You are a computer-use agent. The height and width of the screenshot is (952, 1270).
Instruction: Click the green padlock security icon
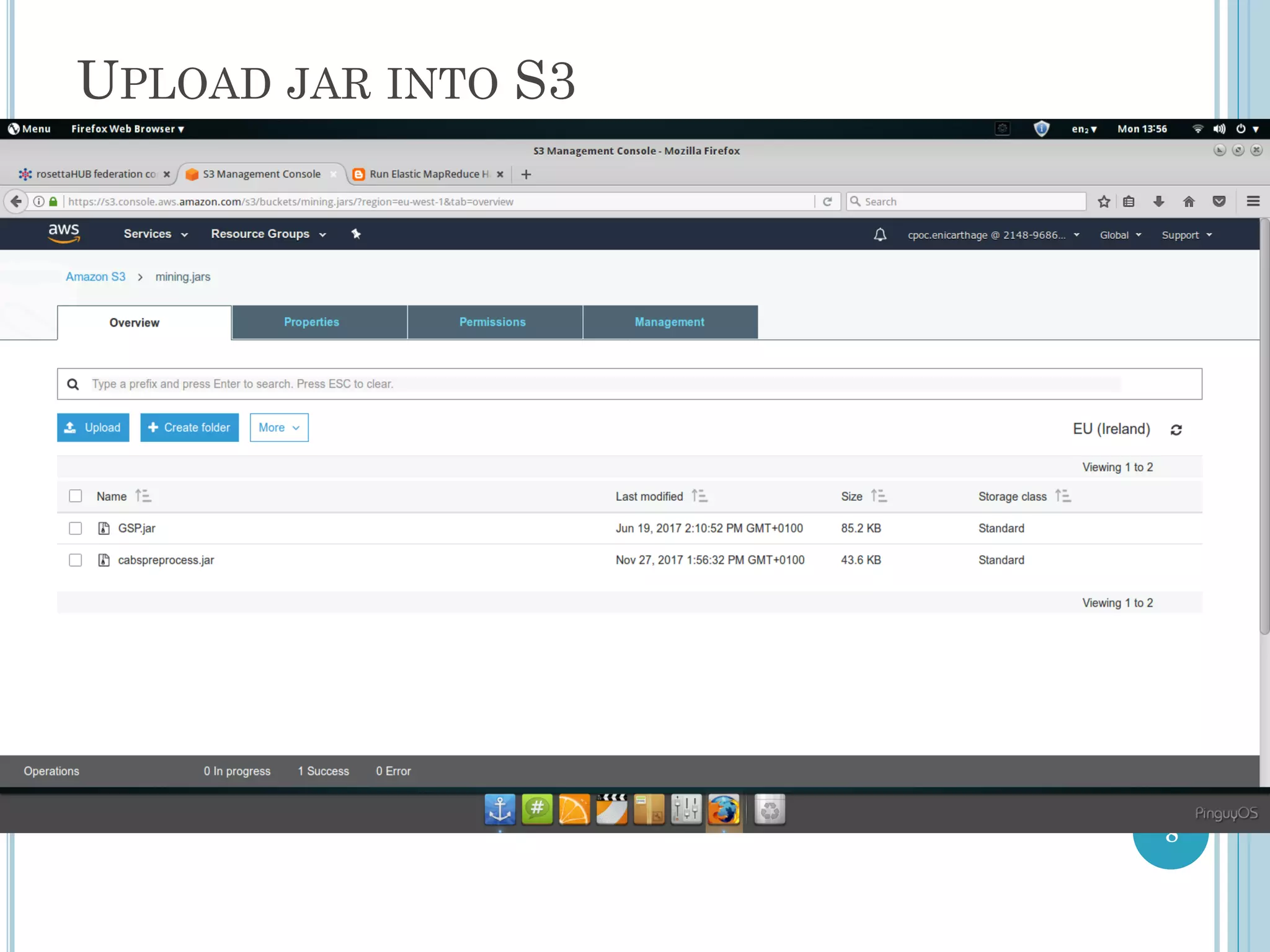point(53,201)
